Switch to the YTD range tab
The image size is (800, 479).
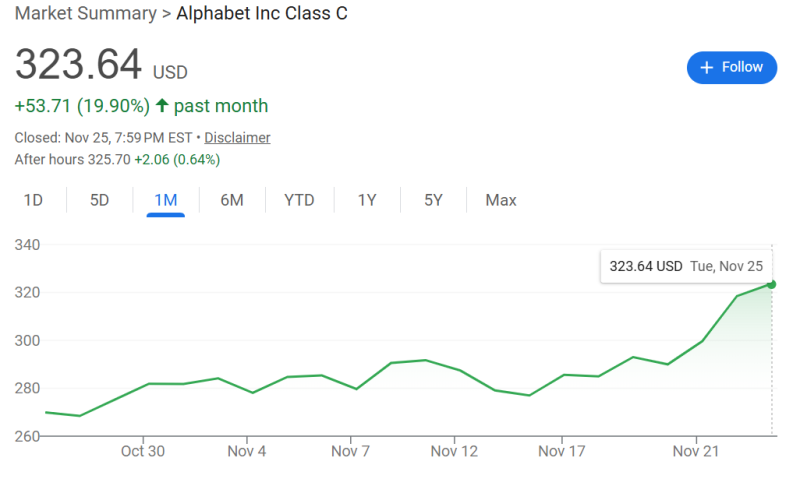point(299,200)
